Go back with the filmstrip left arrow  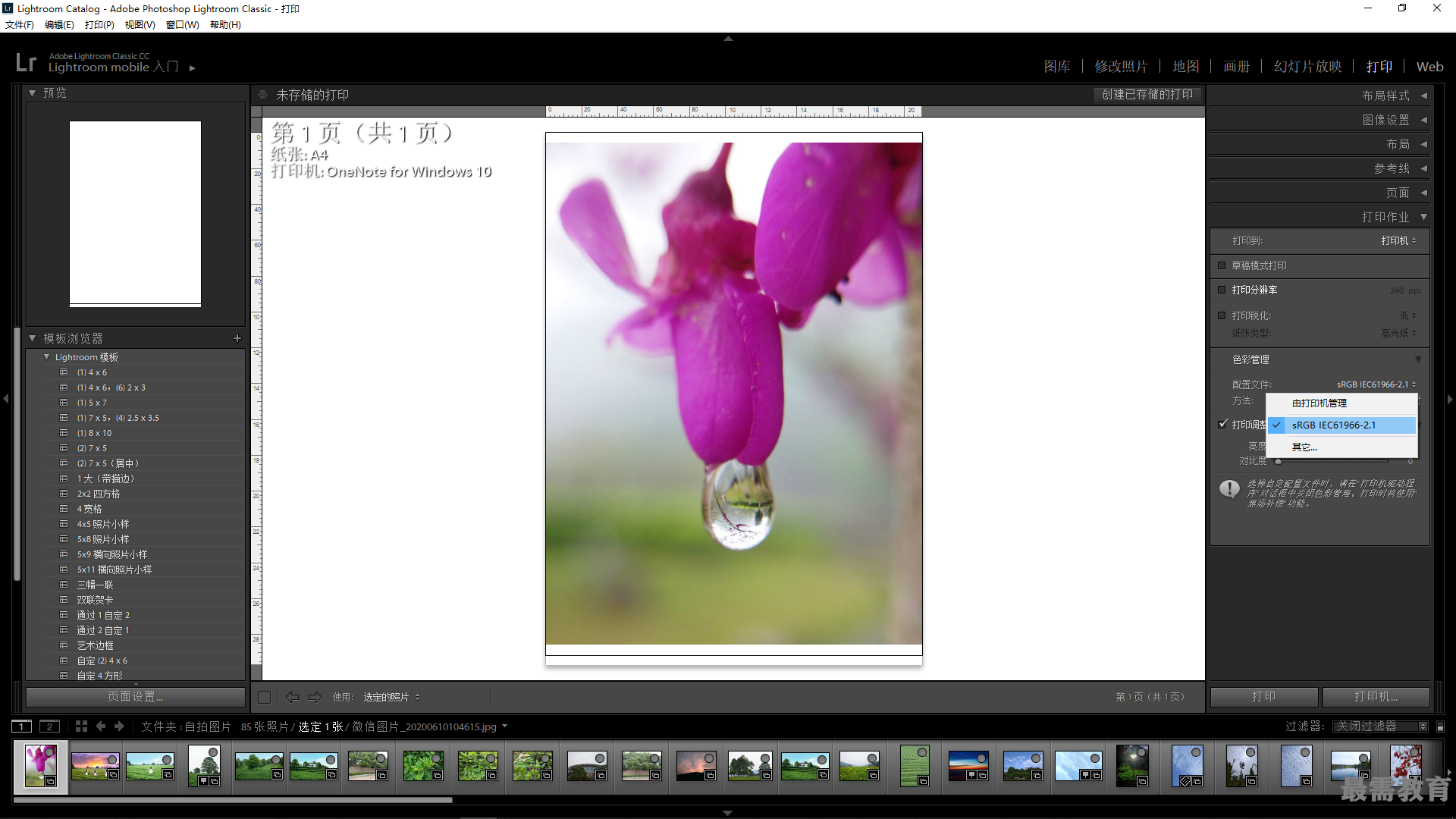[x=101, y=726]
